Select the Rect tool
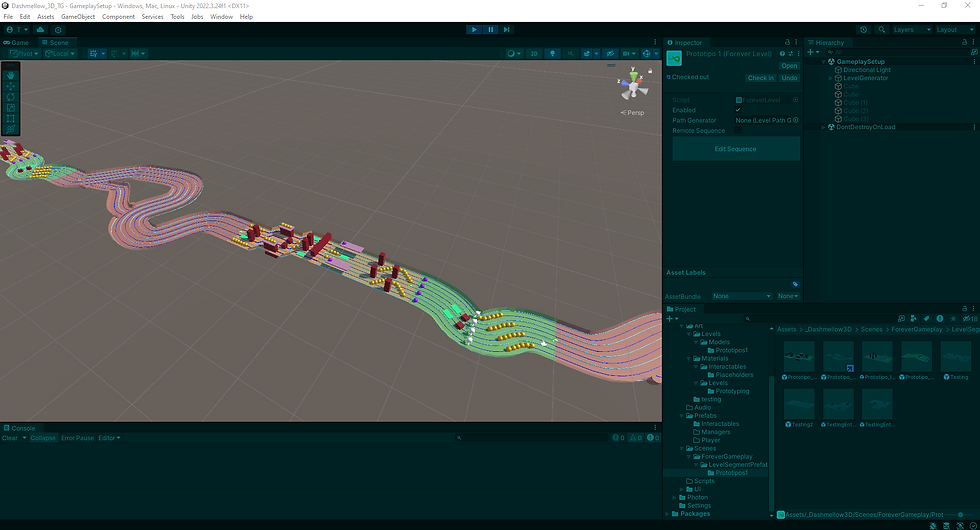The image size is (980, 530). click(x=11, y=118)
